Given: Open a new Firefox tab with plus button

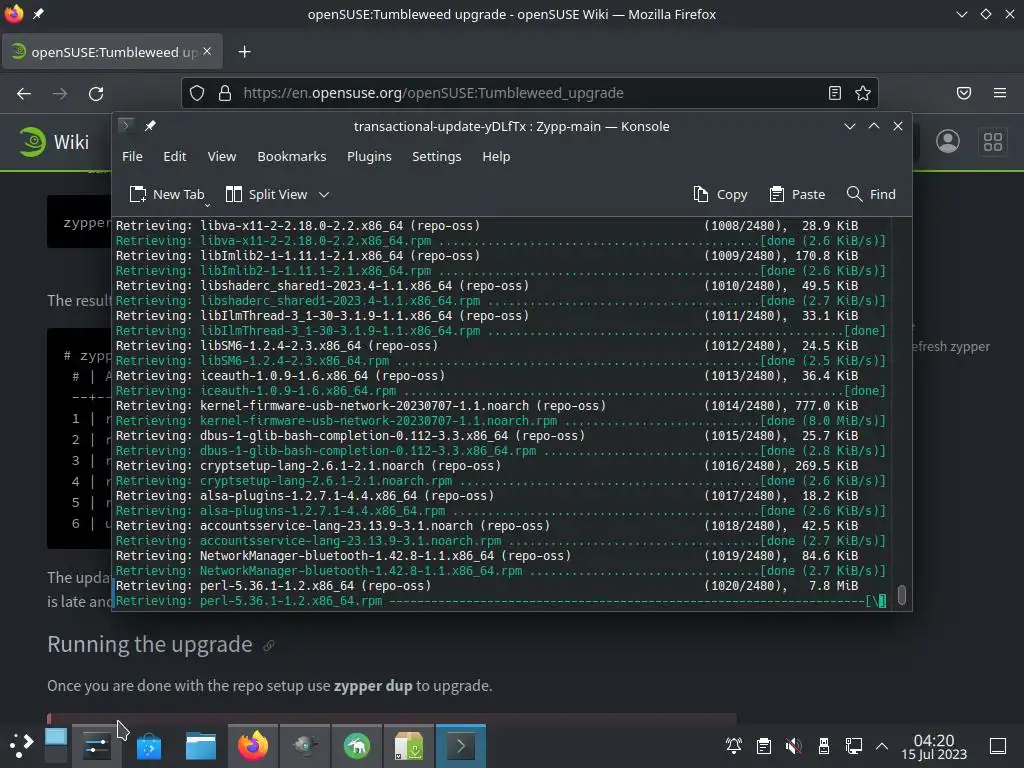Looking at the screenshot, I should (244, 52).
